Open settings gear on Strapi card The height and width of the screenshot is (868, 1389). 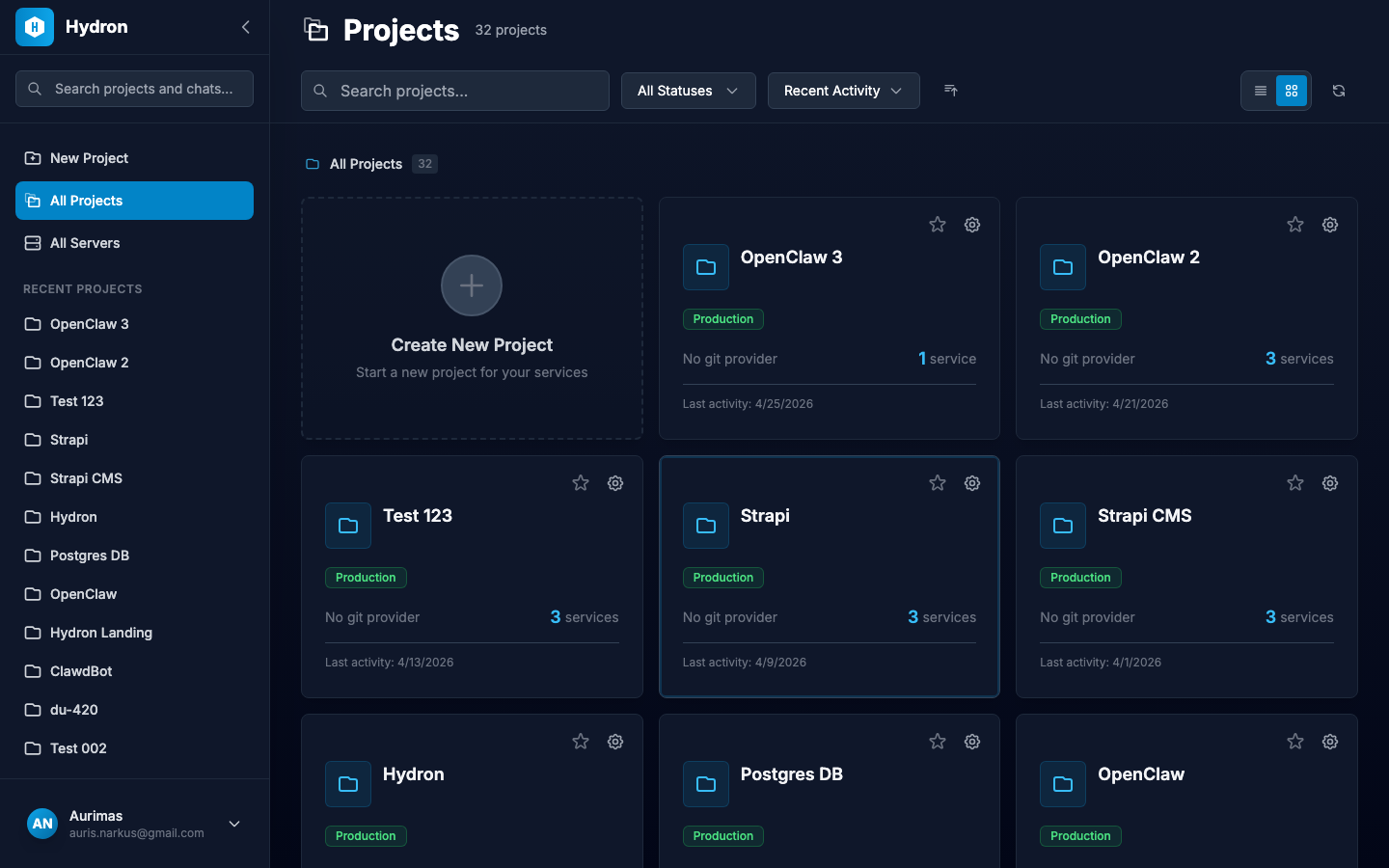972,483
